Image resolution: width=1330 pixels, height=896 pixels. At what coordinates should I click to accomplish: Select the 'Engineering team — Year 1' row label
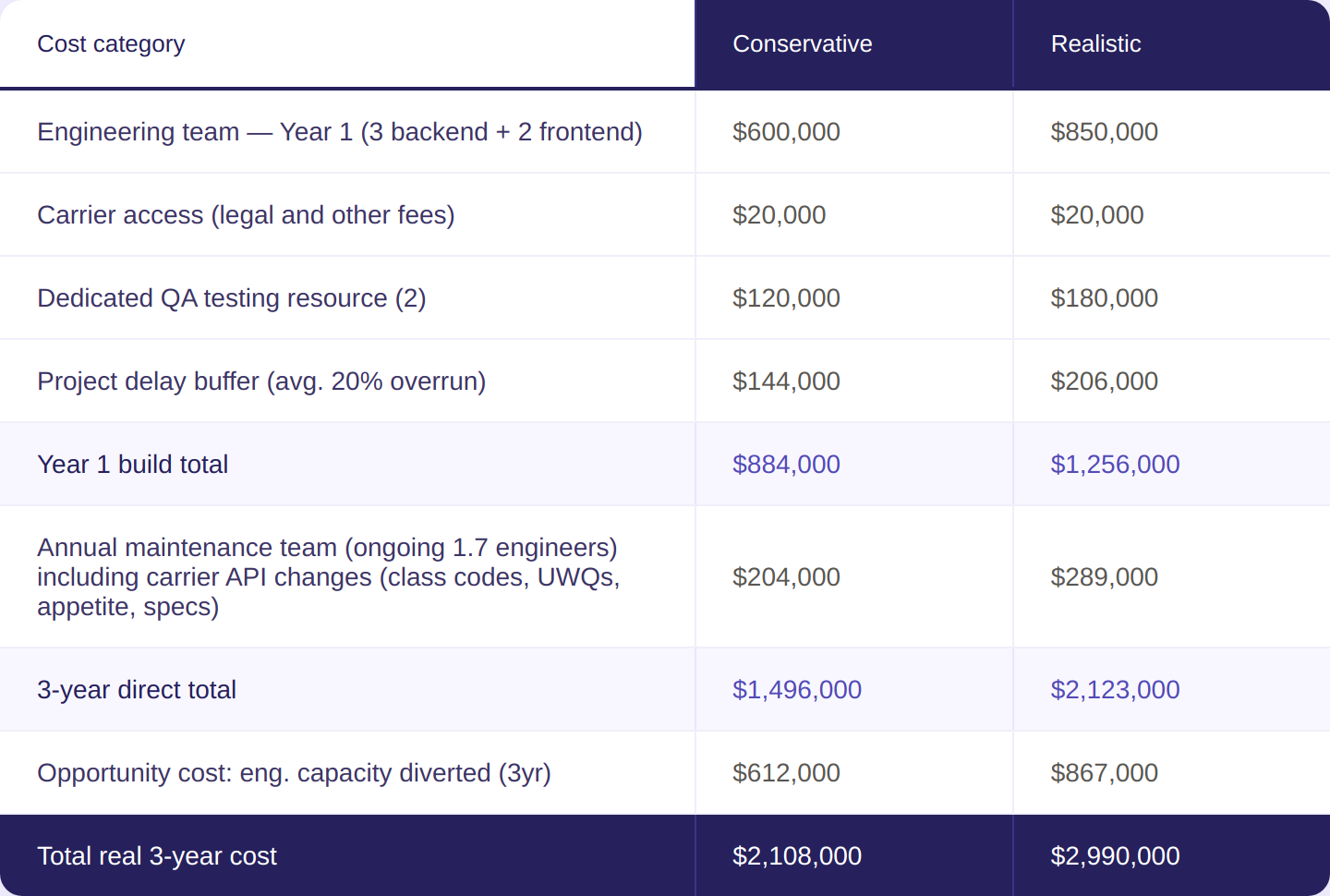click(340, 132)
